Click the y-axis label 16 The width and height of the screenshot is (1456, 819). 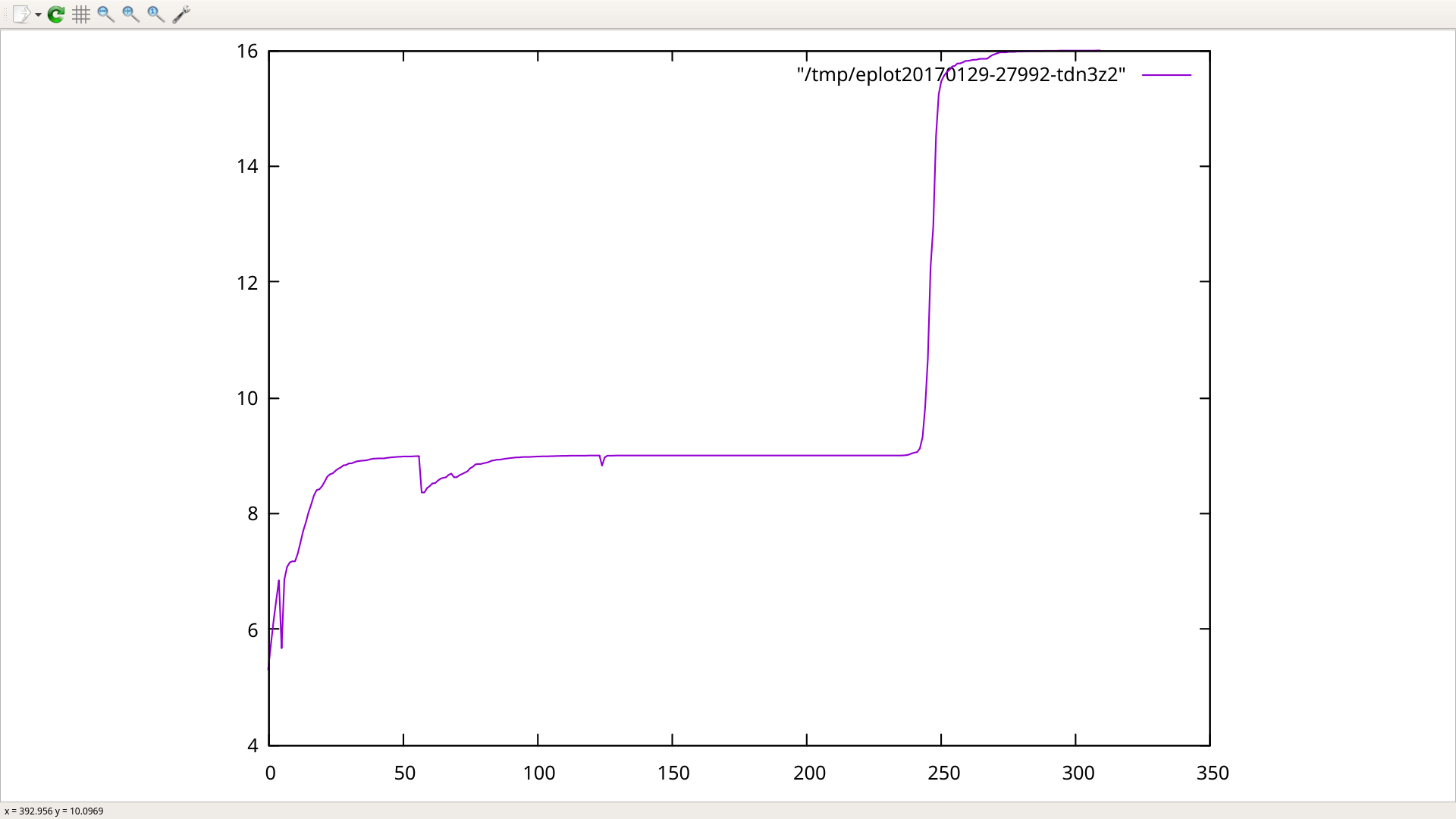(x=247, y=51)
